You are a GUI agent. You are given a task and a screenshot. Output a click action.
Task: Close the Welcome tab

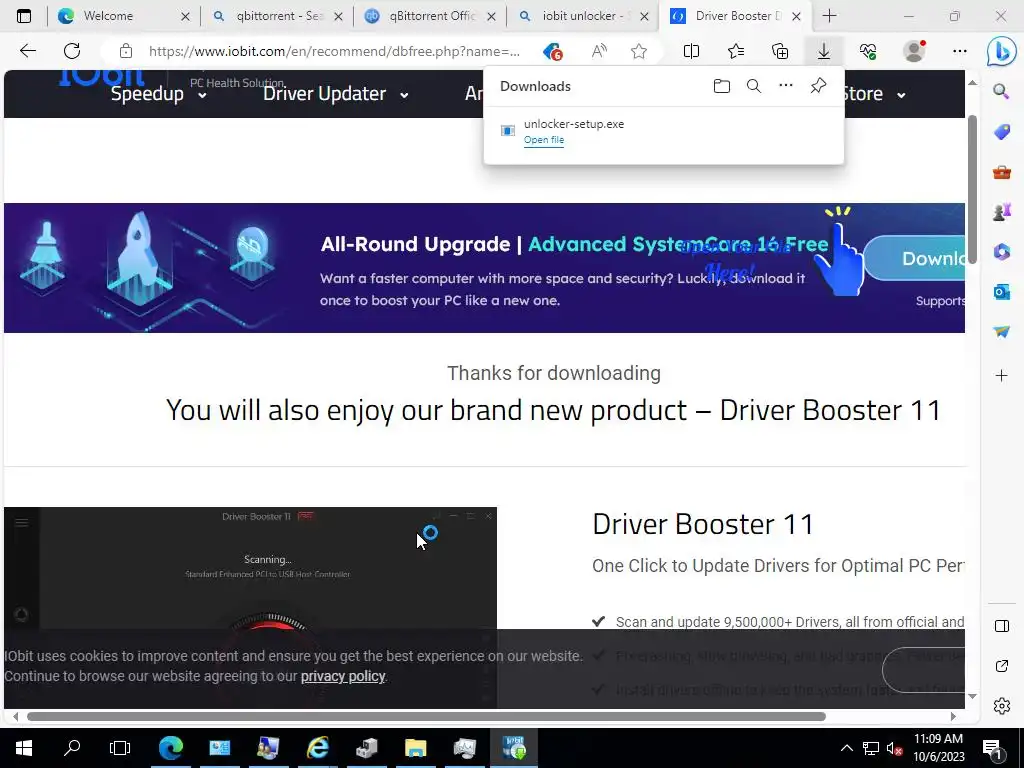pos(185,16)
